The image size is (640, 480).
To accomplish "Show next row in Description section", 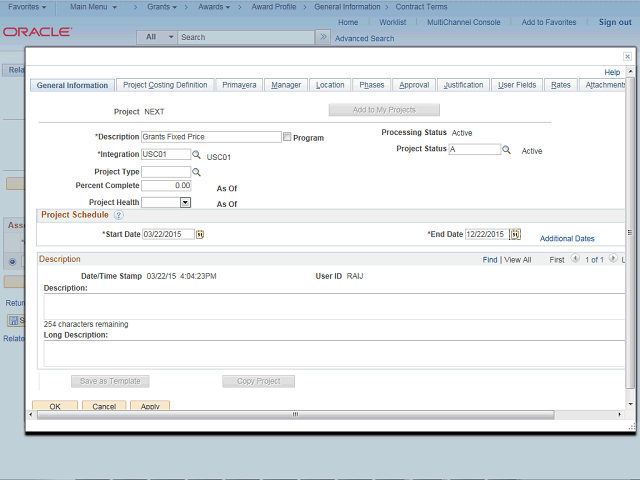I will tap(613, 258).
